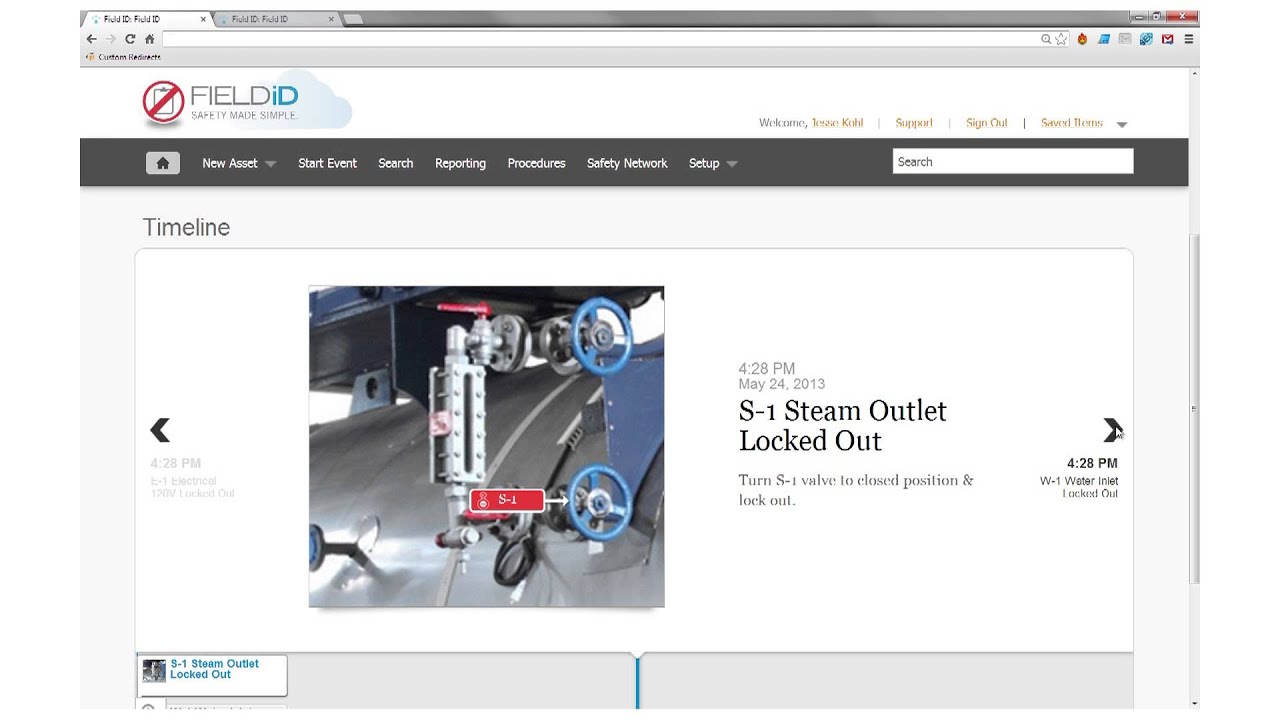Click the grey picture extension icon
The image size is (1280, 720).
point(1125,39)
